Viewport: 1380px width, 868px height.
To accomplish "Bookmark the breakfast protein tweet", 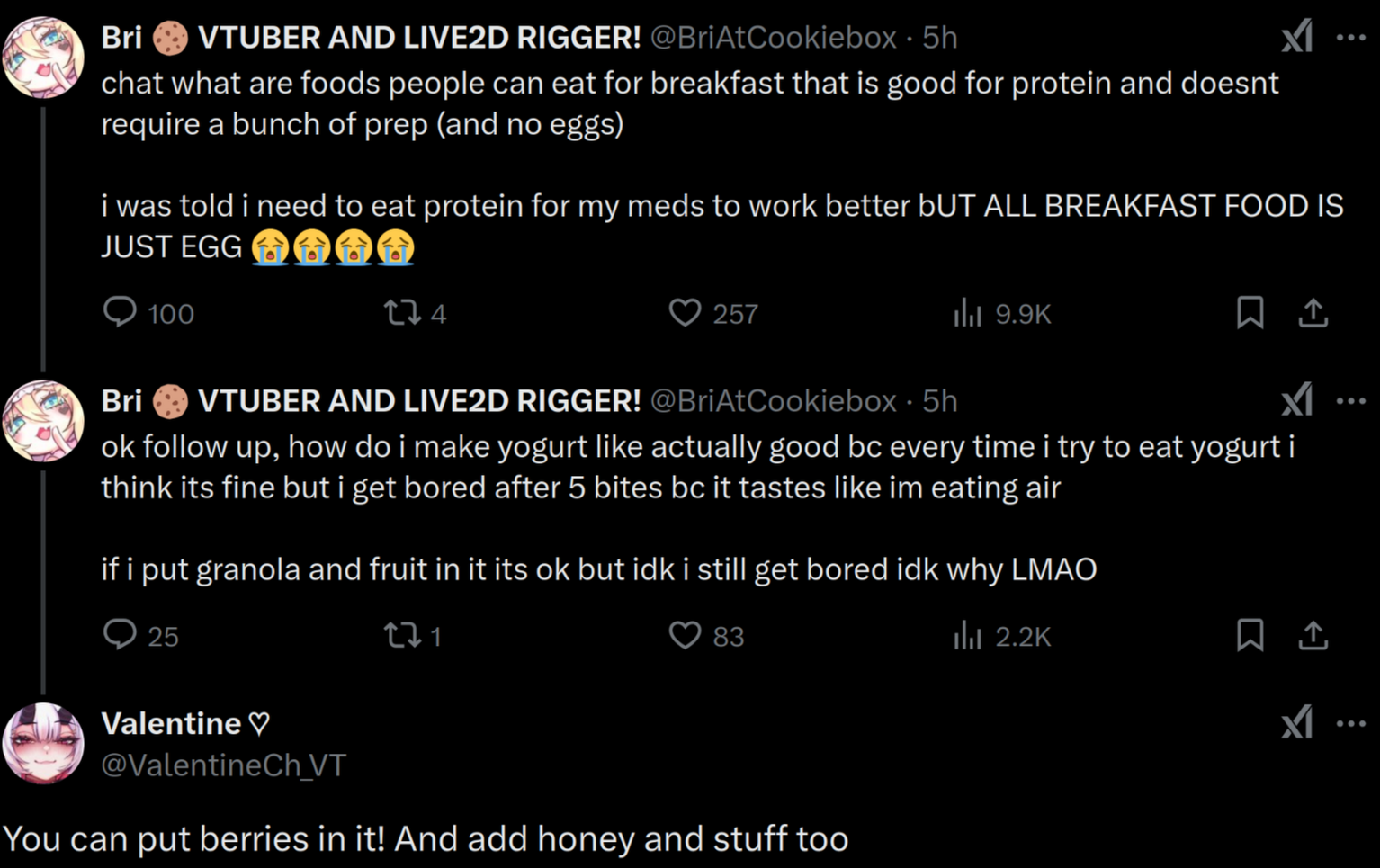I will (x=1250, y=312).
